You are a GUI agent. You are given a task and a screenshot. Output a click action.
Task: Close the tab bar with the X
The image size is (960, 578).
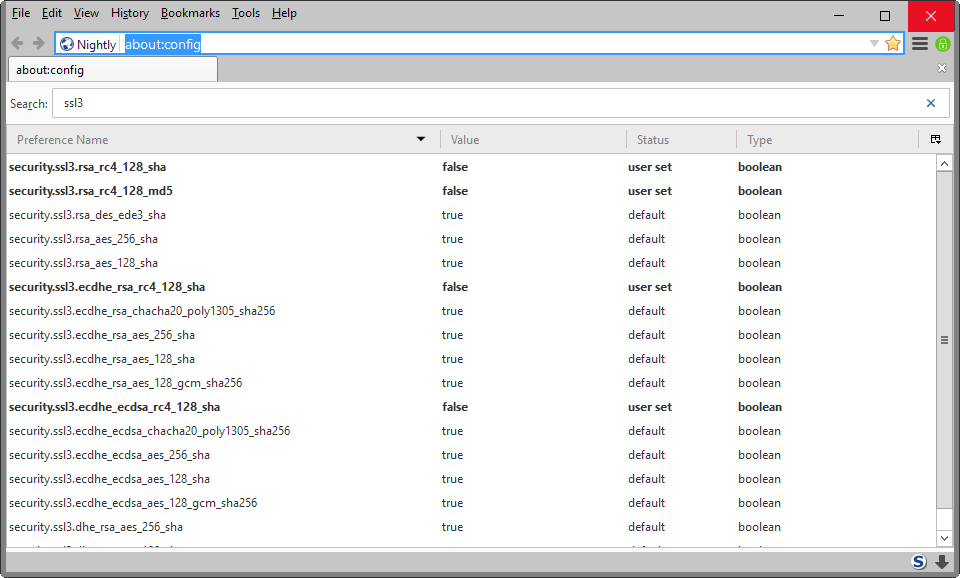[x=942, y=69]
